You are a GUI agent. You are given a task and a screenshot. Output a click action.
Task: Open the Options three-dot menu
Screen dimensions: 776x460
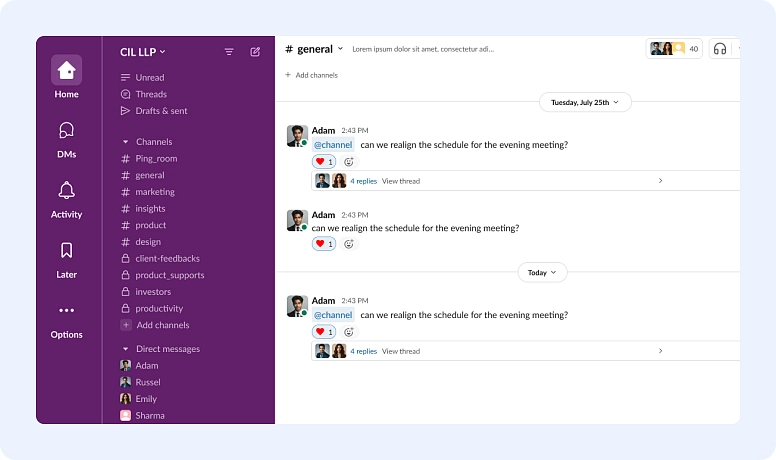click(66, 311)
